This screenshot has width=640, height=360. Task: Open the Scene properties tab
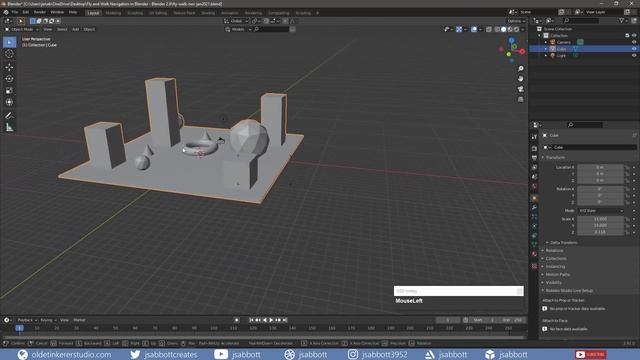coord(534,177)
